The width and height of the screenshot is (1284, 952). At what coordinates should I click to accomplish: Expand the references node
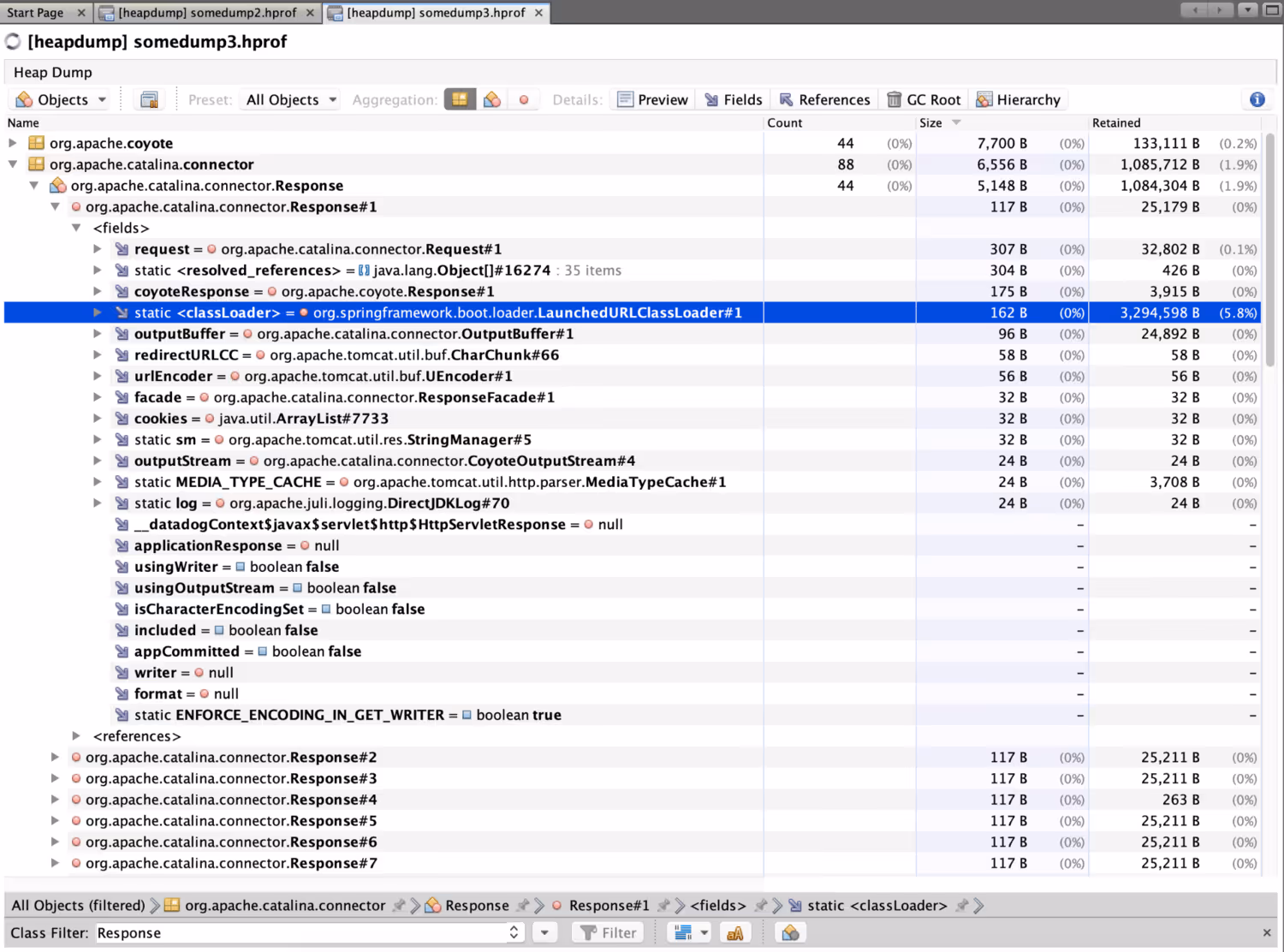click(76, 735)
